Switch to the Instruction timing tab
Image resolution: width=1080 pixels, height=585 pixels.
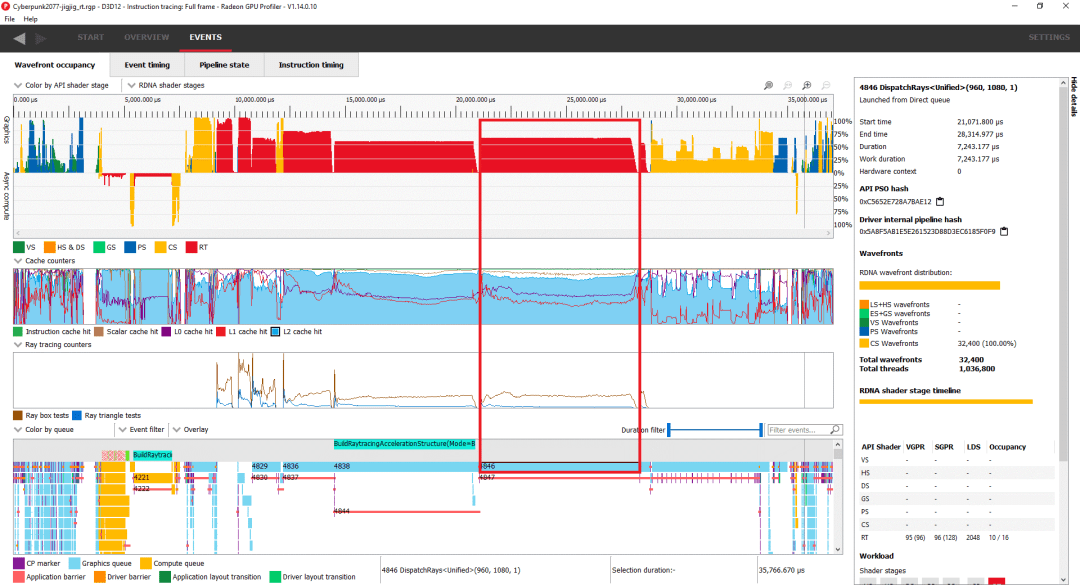pyautogui.click(x=311, y=65)
